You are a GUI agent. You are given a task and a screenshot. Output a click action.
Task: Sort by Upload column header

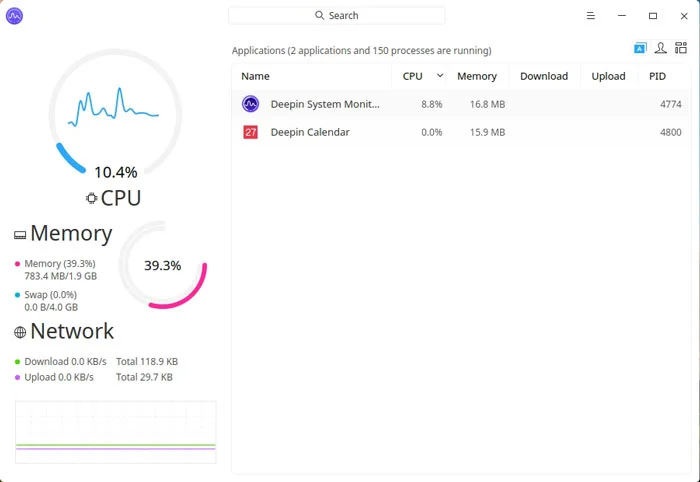(608, 76)
